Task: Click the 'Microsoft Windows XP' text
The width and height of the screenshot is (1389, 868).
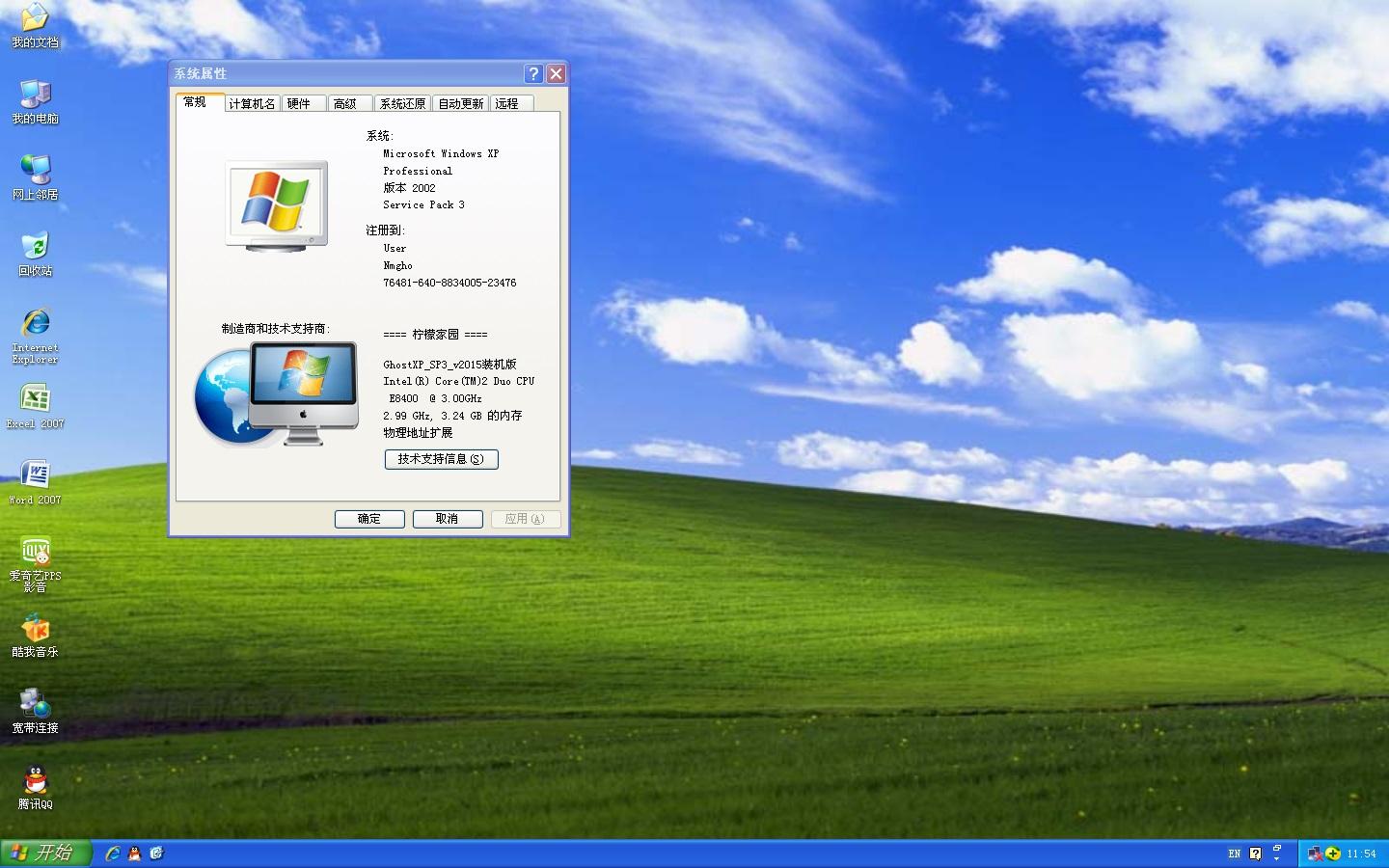Action: click(x=441, y=153)
